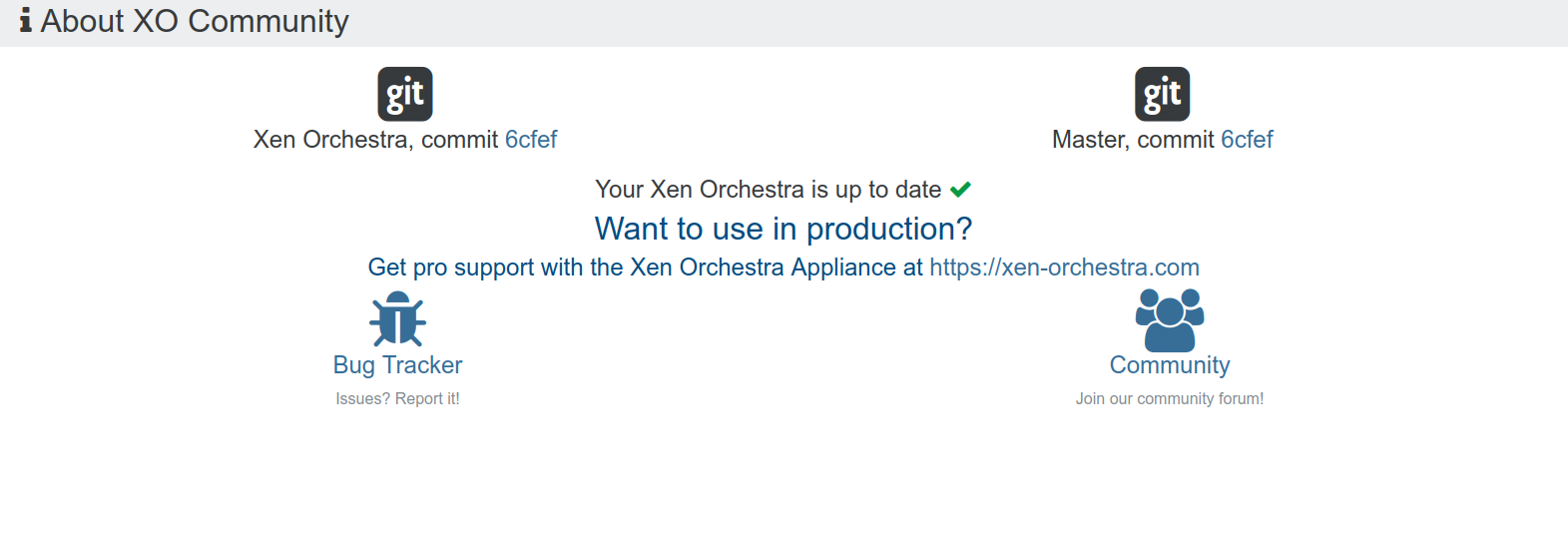Click the git logo above Master commit

coord(1162,94)
